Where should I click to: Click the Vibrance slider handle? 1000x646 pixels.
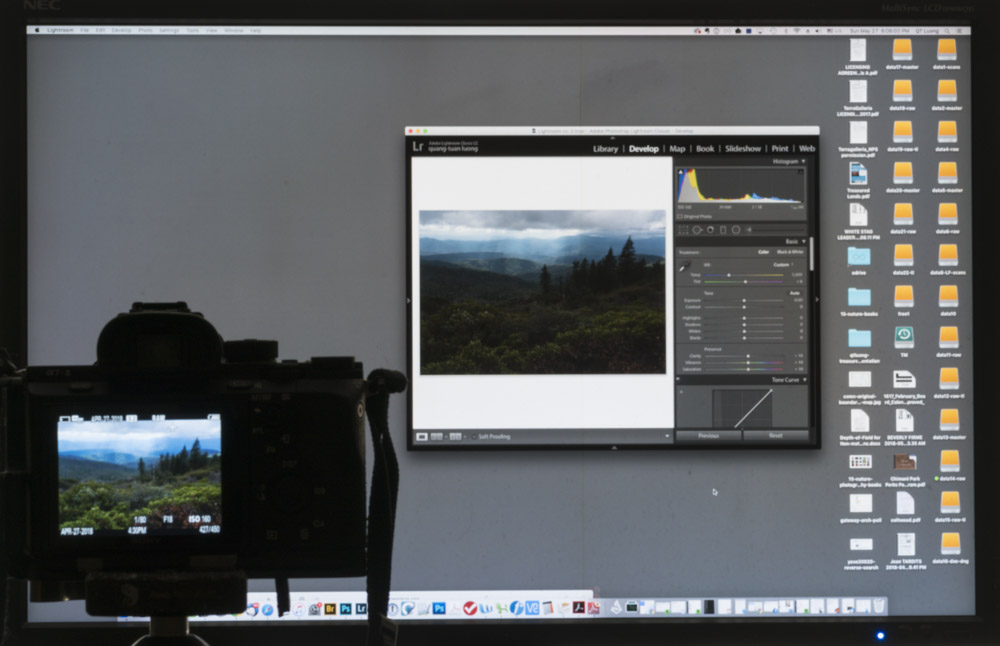click(x=748, y=363)
